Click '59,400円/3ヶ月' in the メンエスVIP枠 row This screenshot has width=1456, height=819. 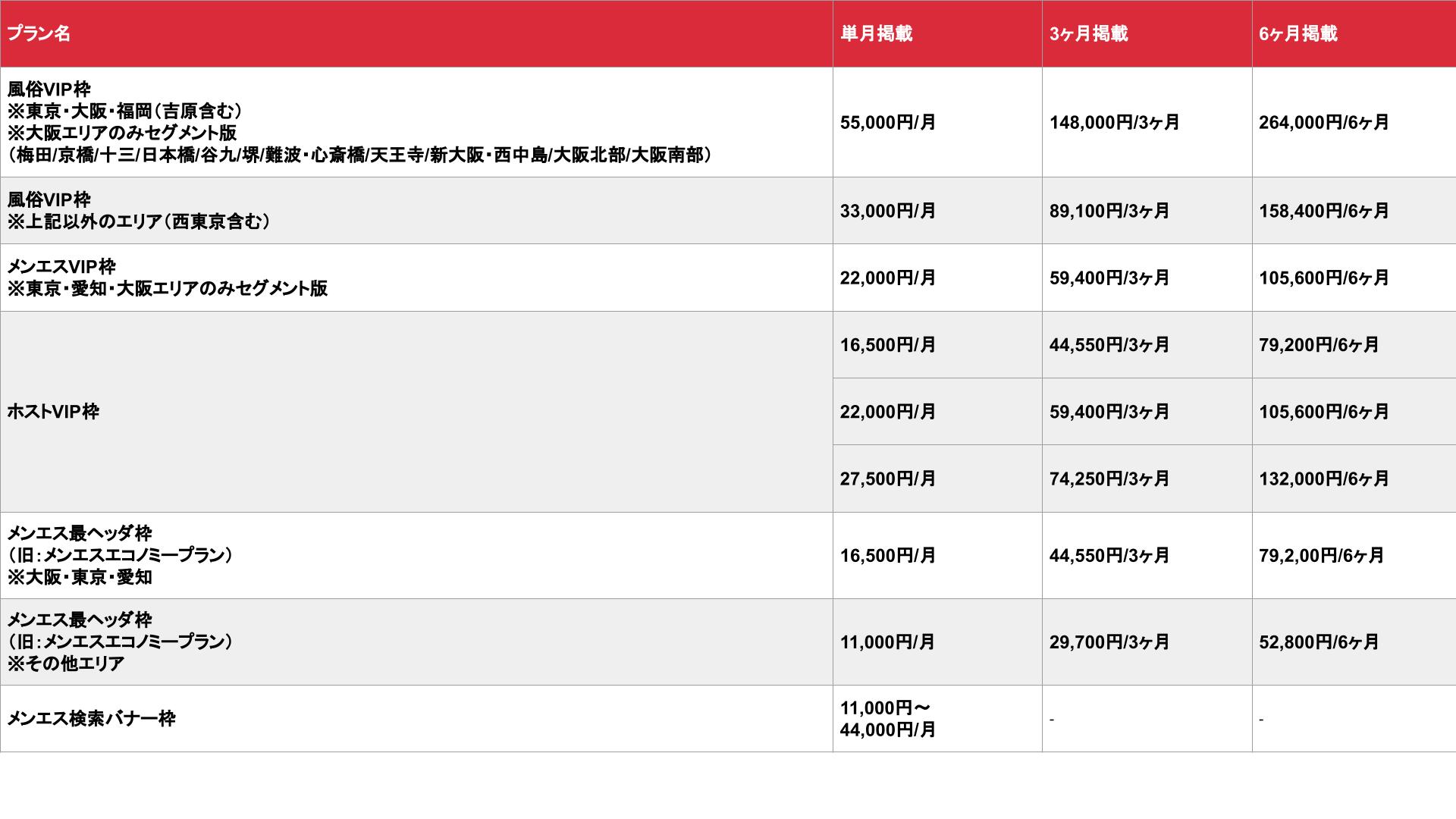[1147, 278]
